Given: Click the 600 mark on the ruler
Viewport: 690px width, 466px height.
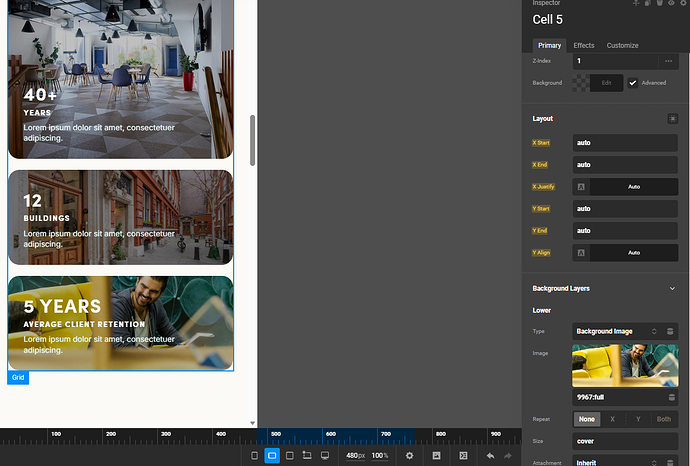Looking at the screenshot, I should click(331, 434).
